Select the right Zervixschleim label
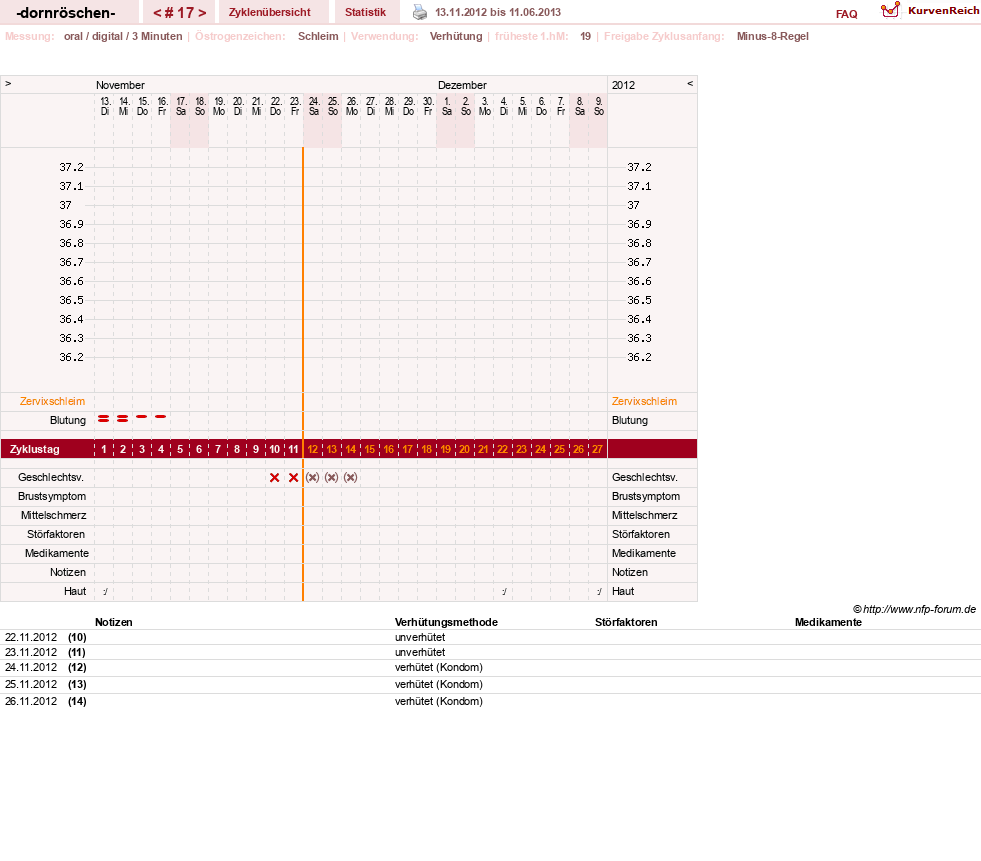The height and width of the screenshot is (861, 981). 644,401
